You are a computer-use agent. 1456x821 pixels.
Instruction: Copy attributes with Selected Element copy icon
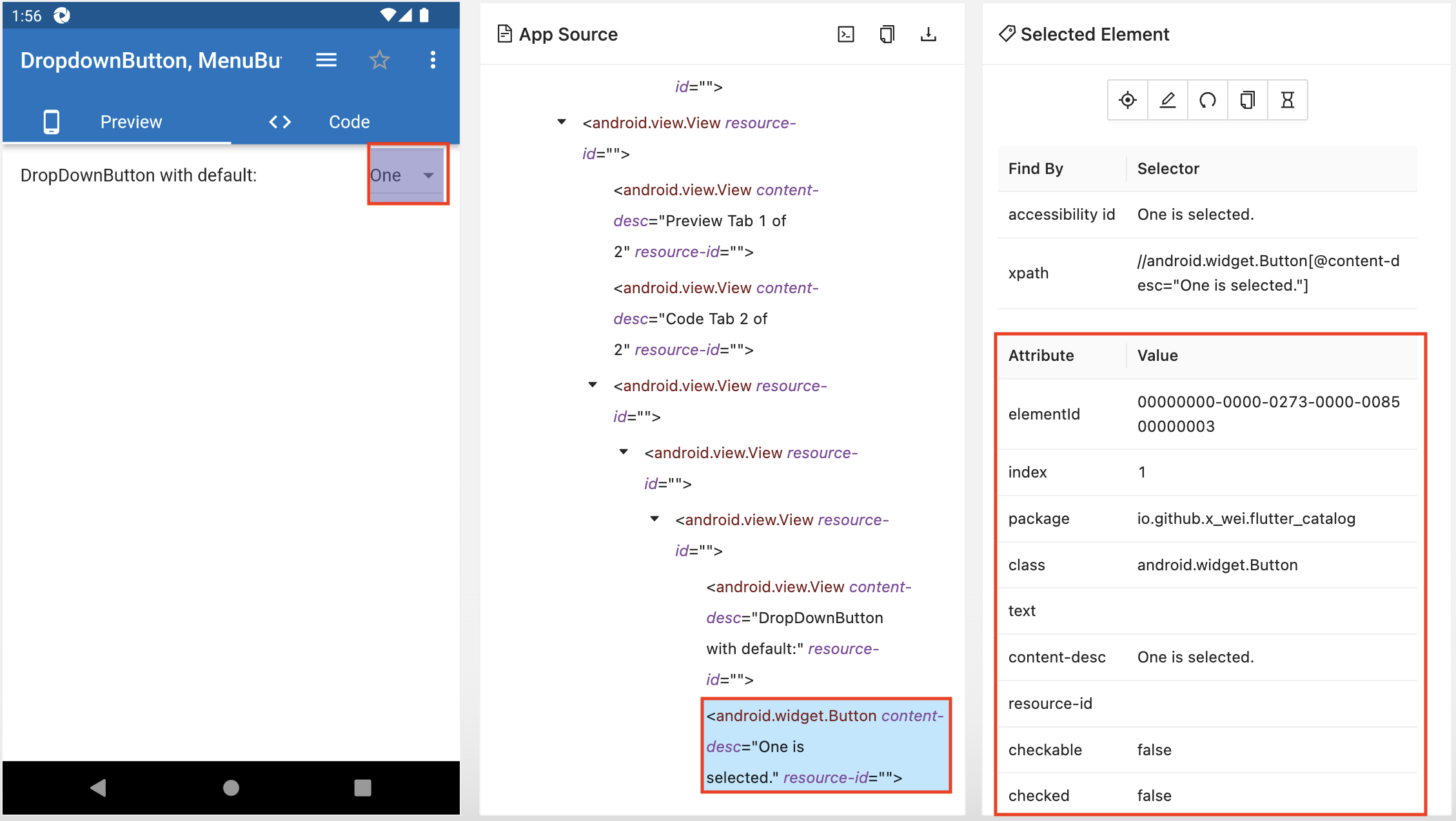tap(1247, 100)
